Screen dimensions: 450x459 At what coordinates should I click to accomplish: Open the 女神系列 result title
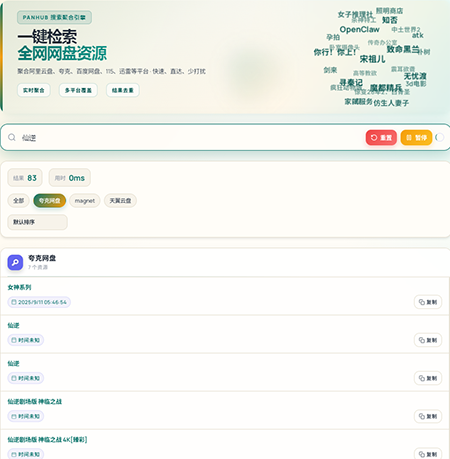19,287
